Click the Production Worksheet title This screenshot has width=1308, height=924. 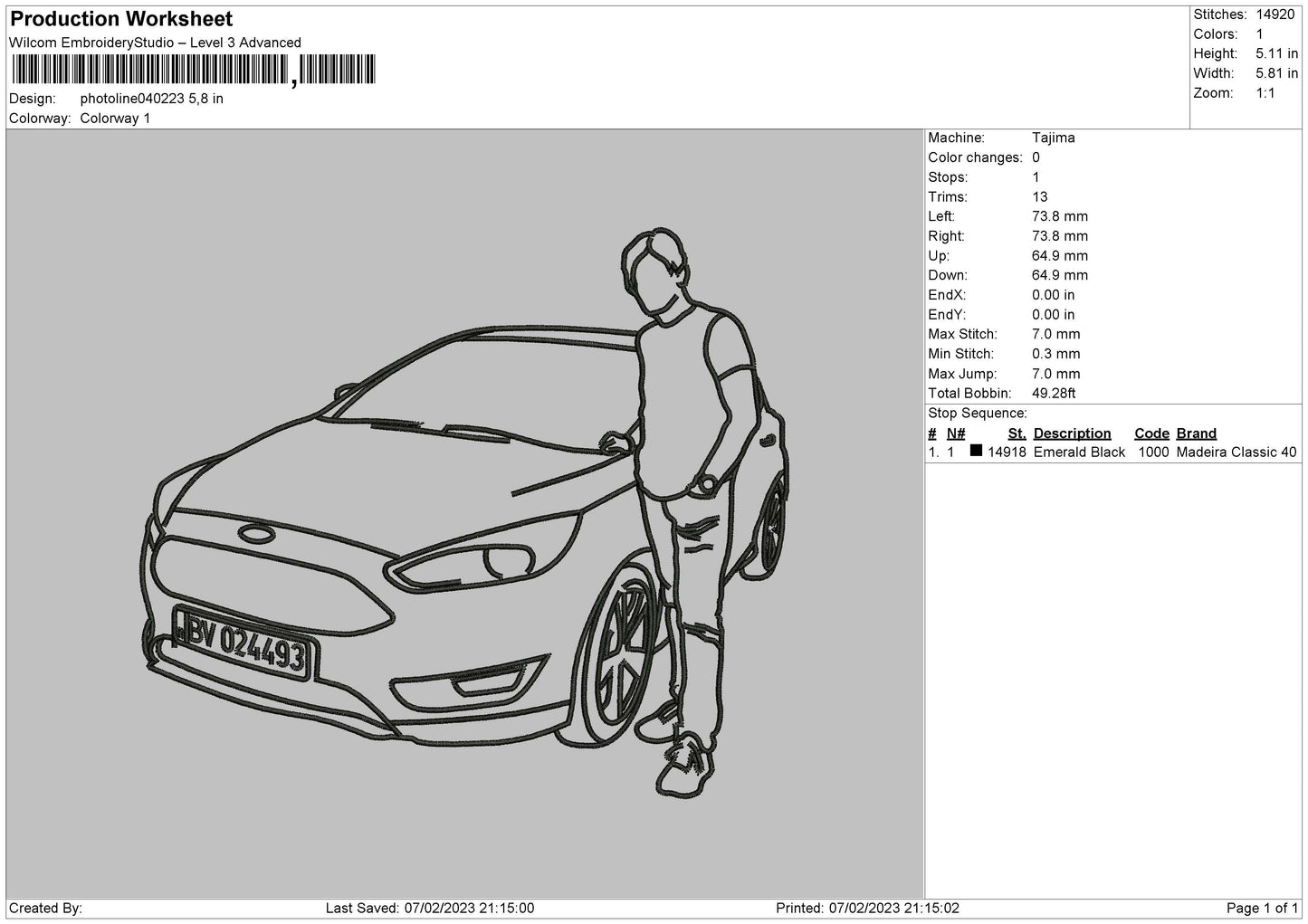(x=121, y=19)
